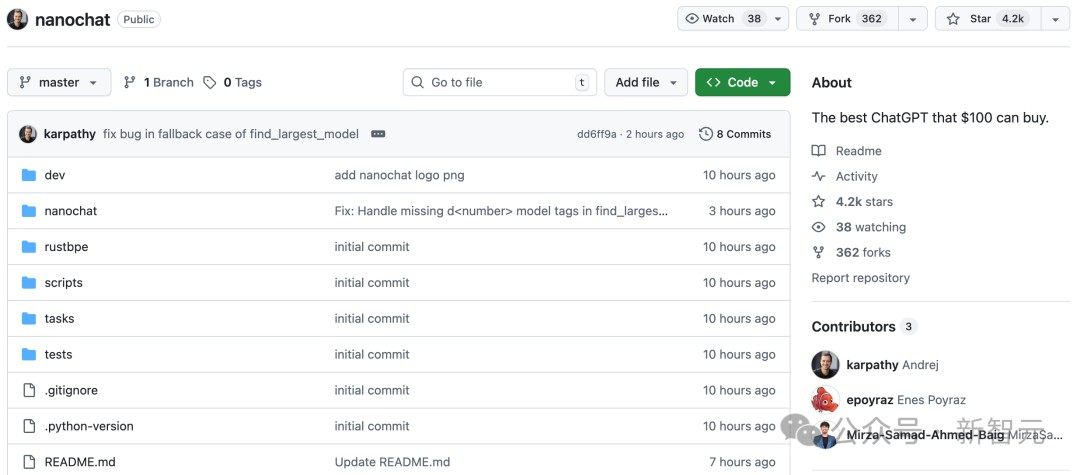Click the Report repository link
Screen dimensions: 1080x475
[860, 278]
